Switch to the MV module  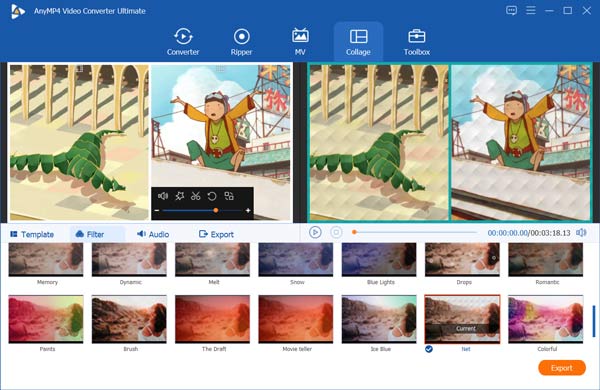[300, 42]
